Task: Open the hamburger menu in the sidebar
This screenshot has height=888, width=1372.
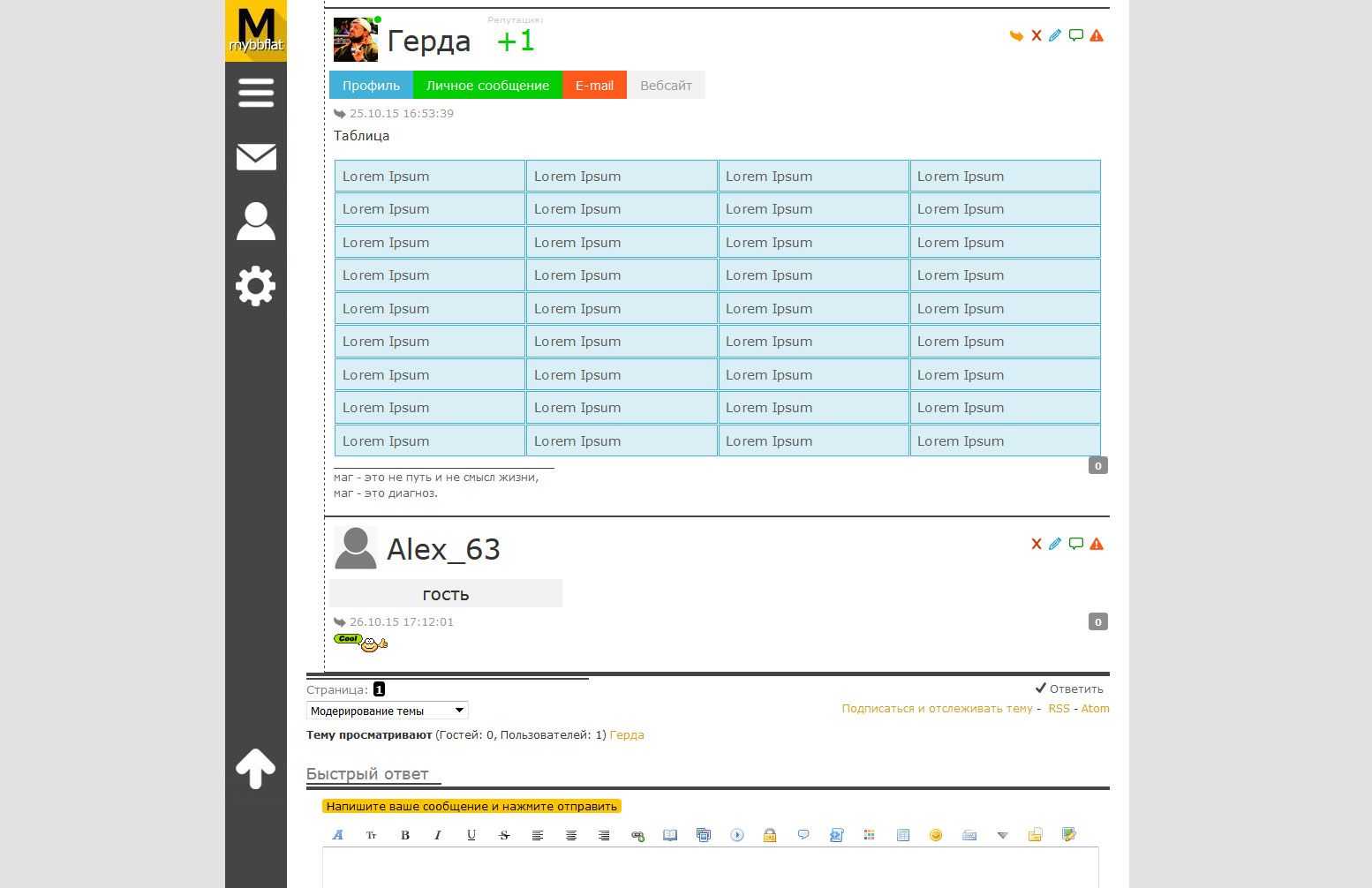Action: click(x=255, y=93)
